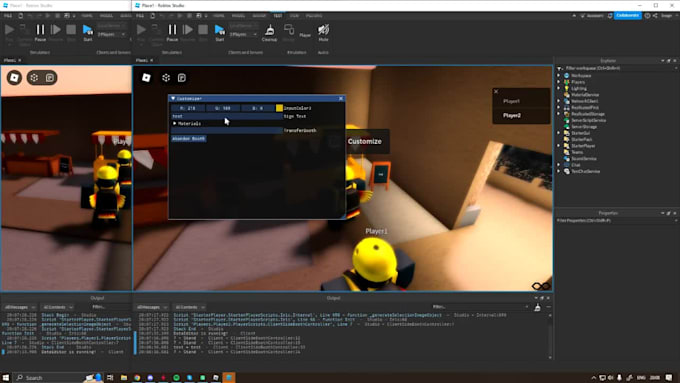Viewport: 680px width, 383px height.
Task: Open All Messages dropdown in left Output
Action: (19, 307)
